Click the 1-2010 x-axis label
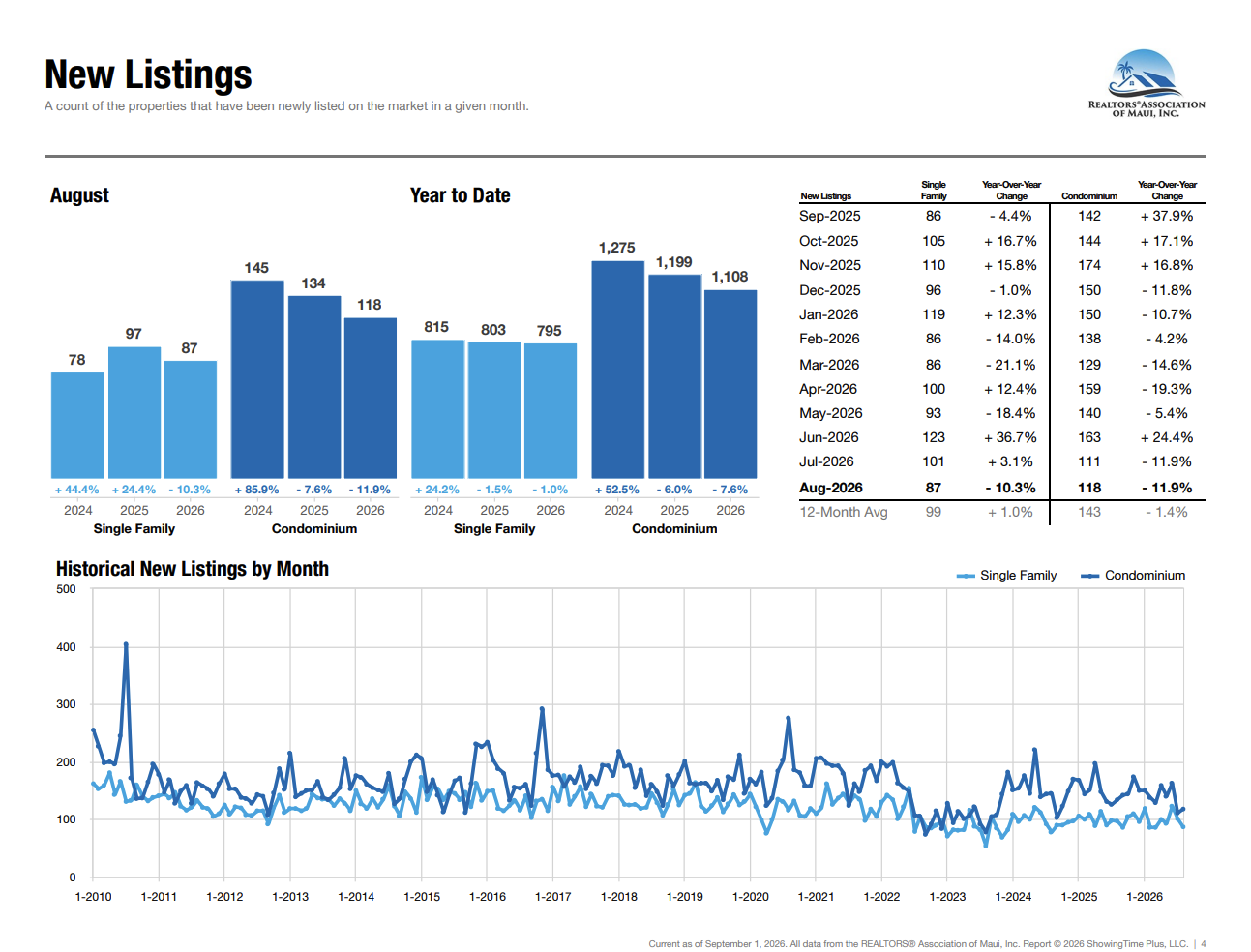 point(94,897)
